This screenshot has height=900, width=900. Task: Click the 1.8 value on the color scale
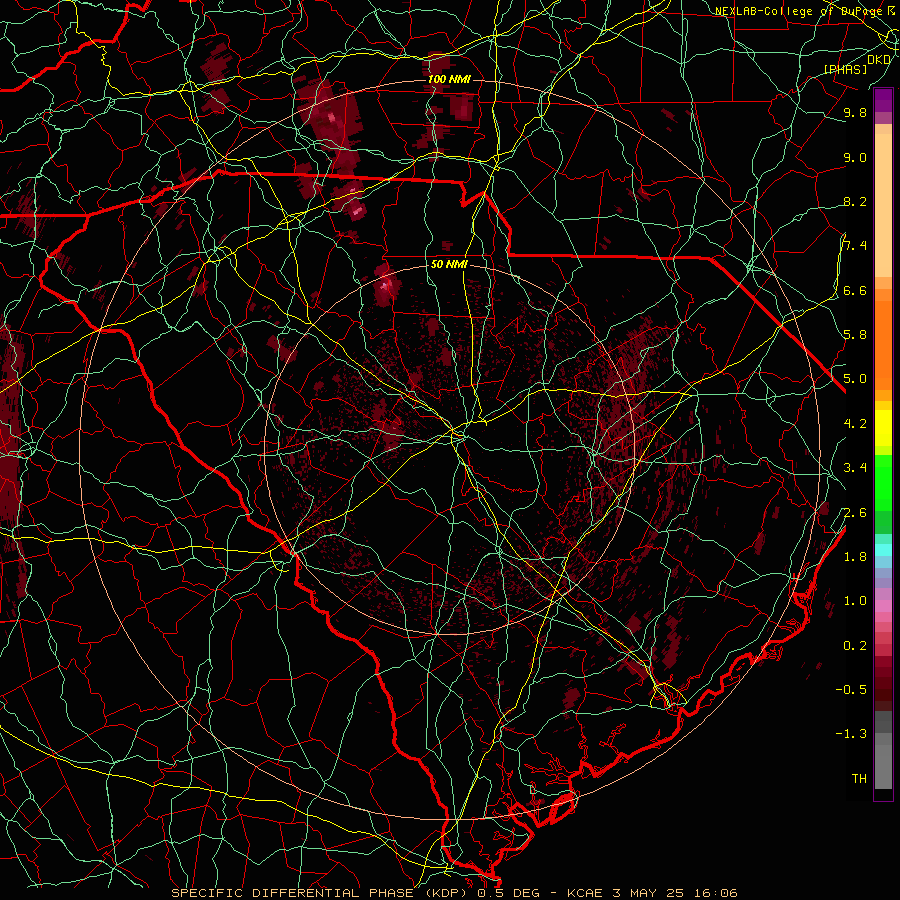point(855,556)
